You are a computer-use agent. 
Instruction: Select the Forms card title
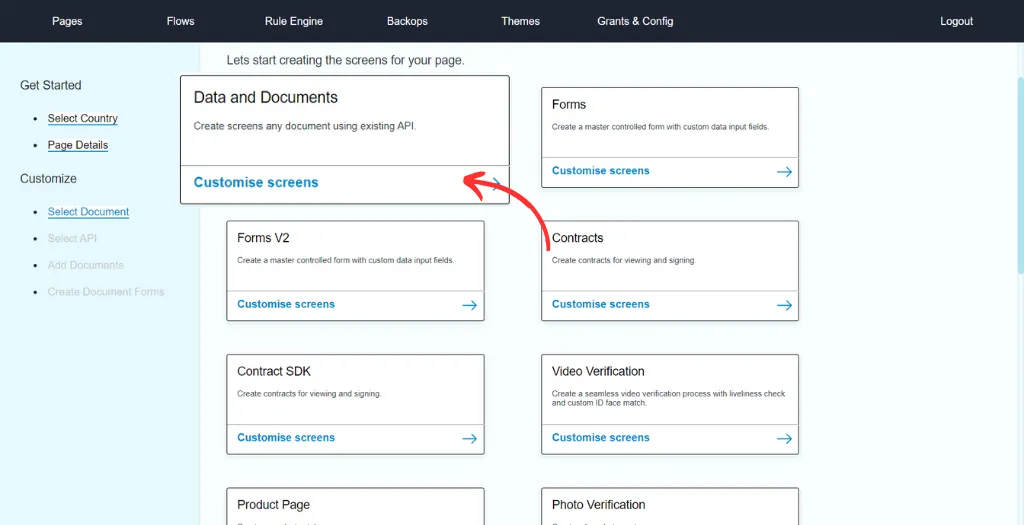(569, 104)
